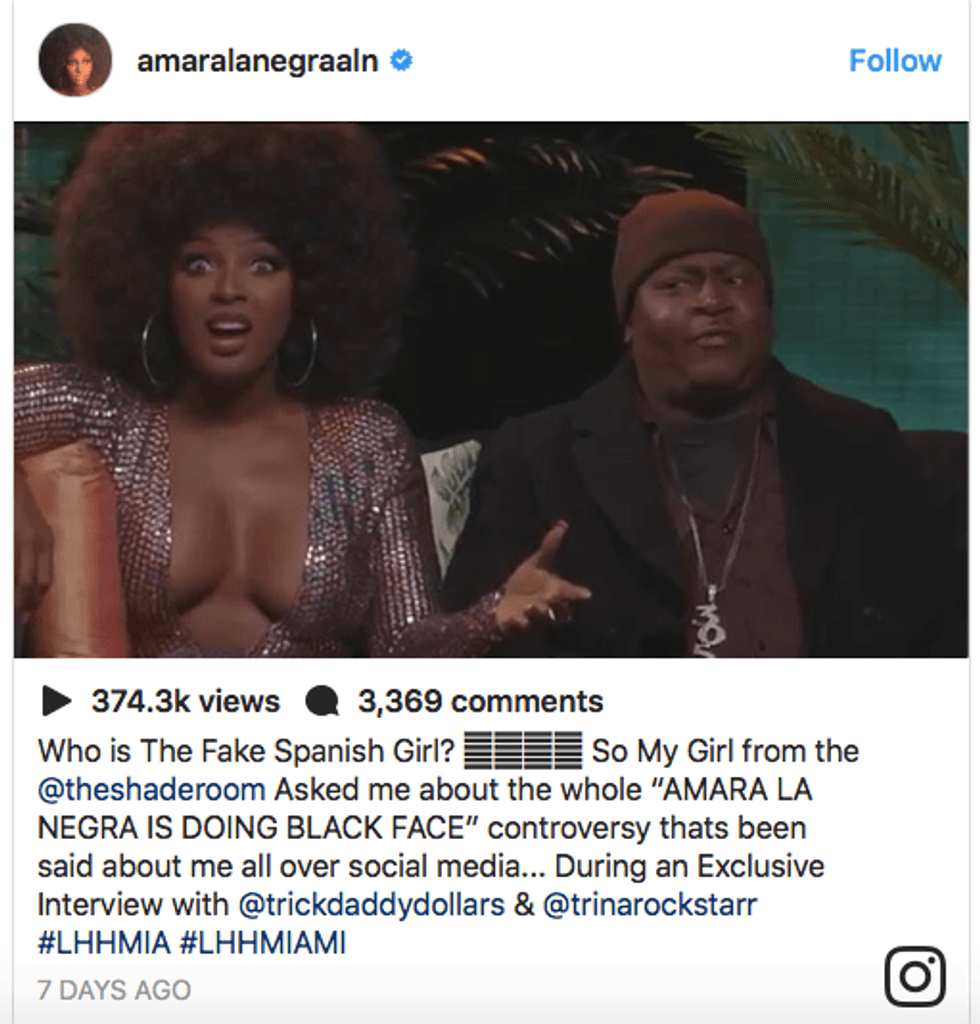Open the Instagram logo icon

(915, 976)
